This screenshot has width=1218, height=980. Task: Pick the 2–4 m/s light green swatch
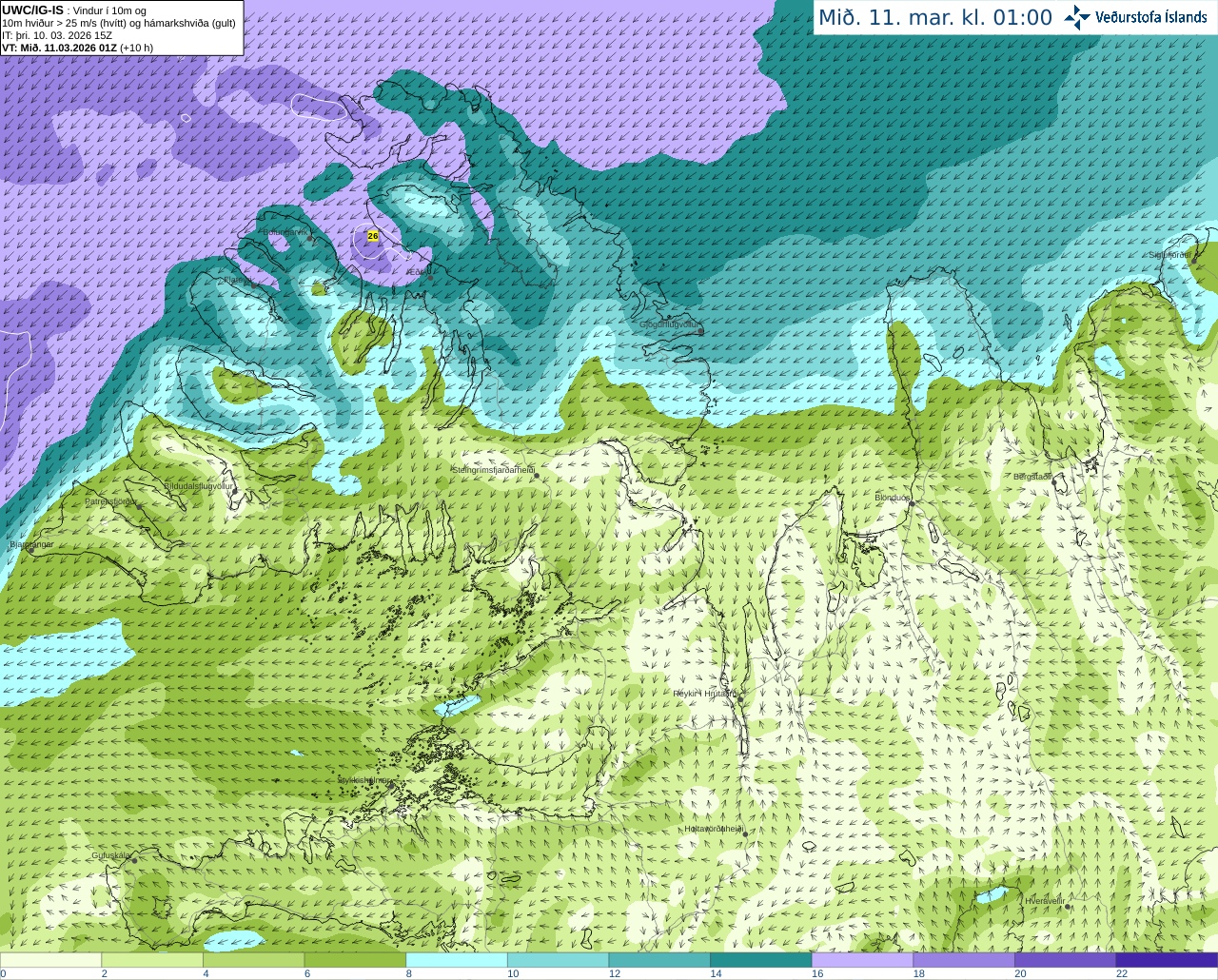coord(152,960)
